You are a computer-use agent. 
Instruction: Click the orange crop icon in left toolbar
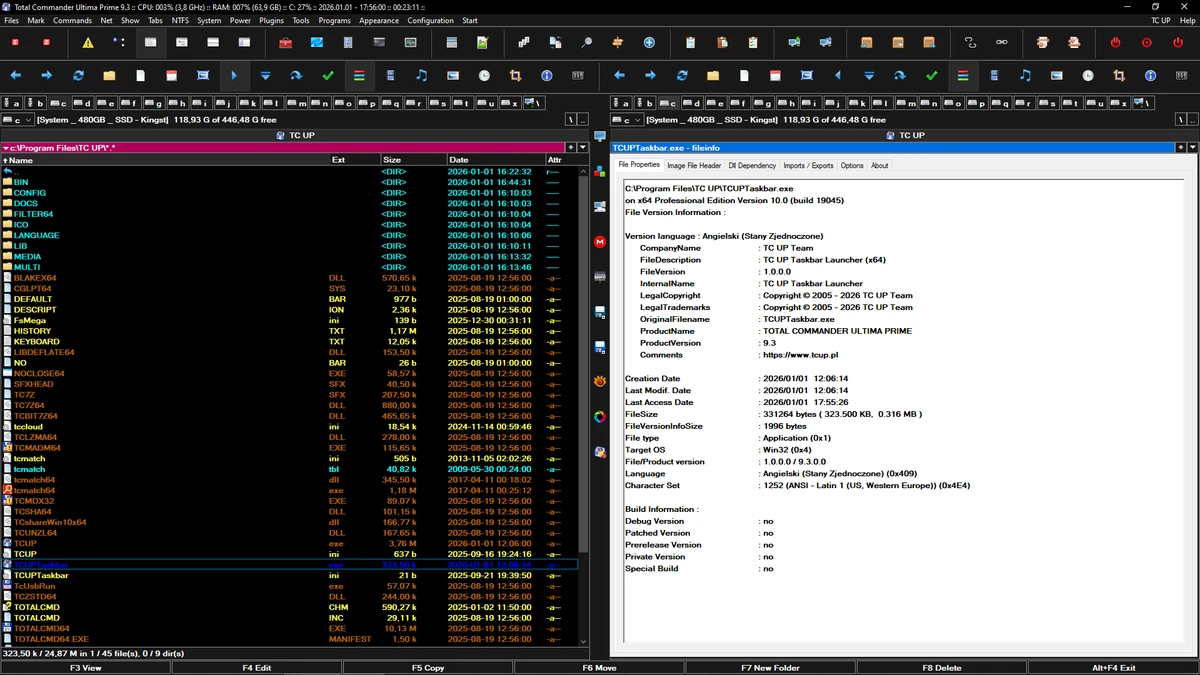(515, 76)
